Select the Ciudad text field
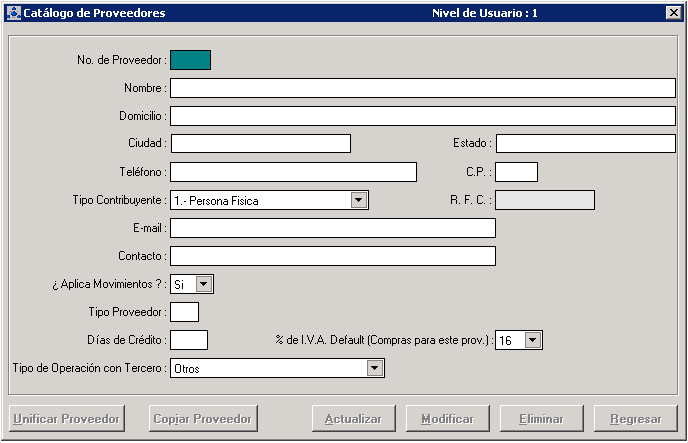This screenshot has width=688, height=443. point(260,144)
